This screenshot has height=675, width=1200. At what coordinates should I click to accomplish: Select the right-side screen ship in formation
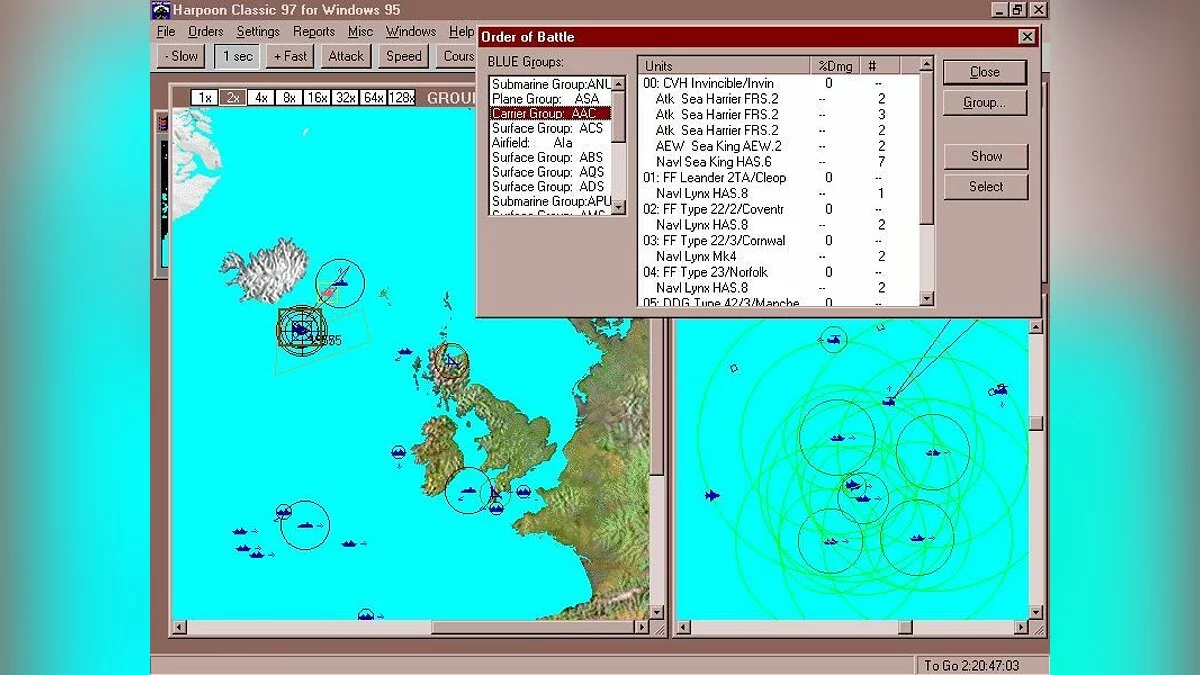(932, 452)
